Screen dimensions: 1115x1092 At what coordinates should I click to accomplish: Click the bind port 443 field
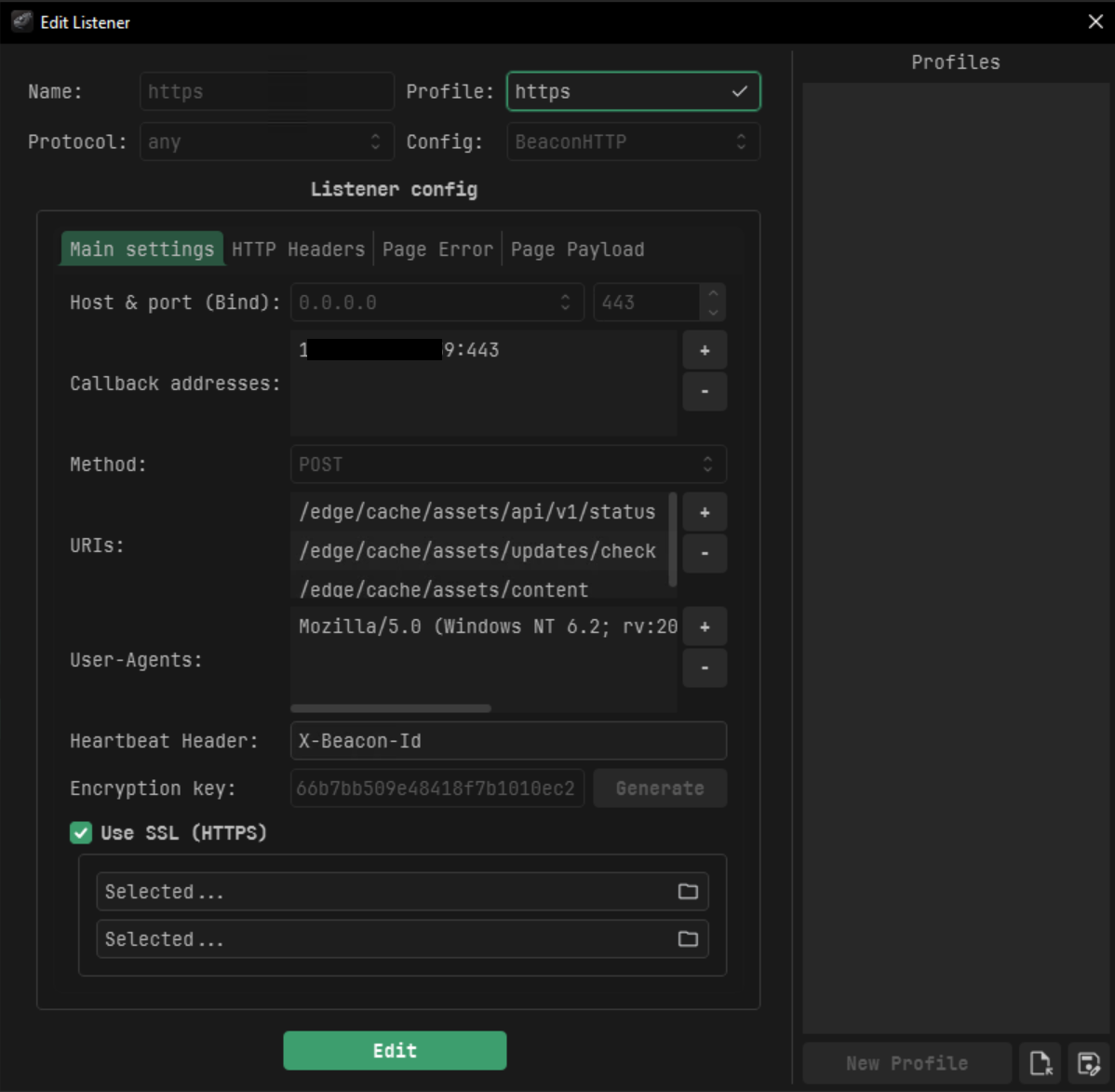click(x=647, y=303)
